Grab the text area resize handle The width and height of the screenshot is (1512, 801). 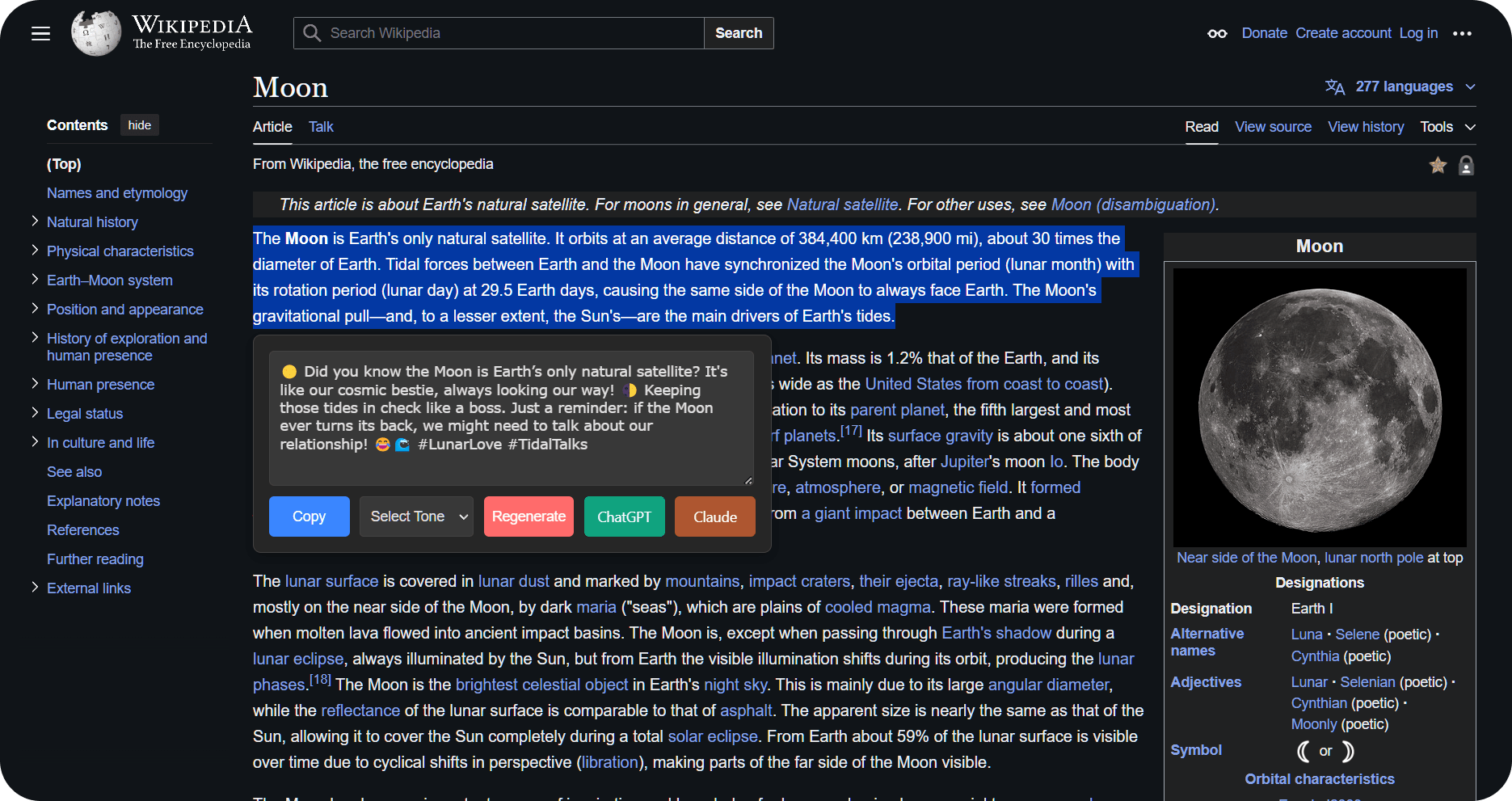pos(748,480)
